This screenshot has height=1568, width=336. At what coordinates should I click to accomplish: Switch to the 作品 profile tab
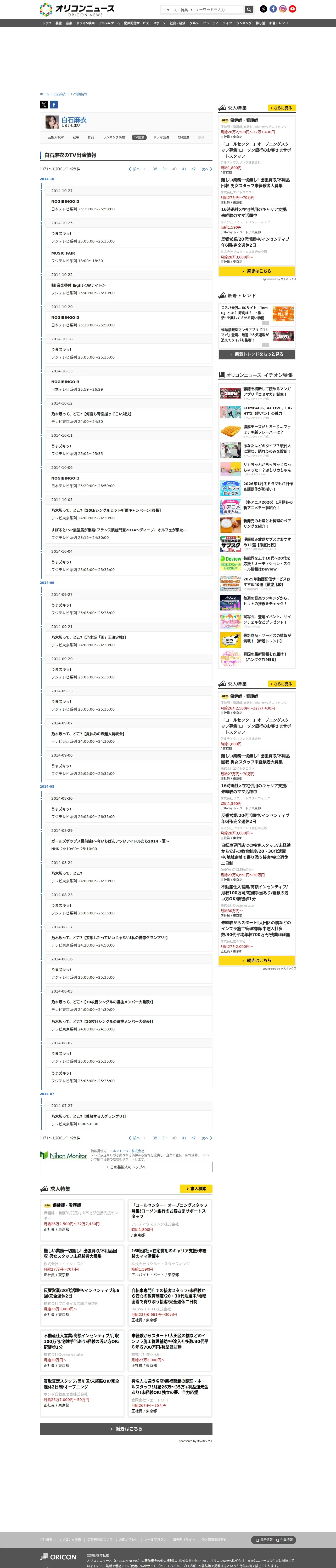[x=91, y=137]
